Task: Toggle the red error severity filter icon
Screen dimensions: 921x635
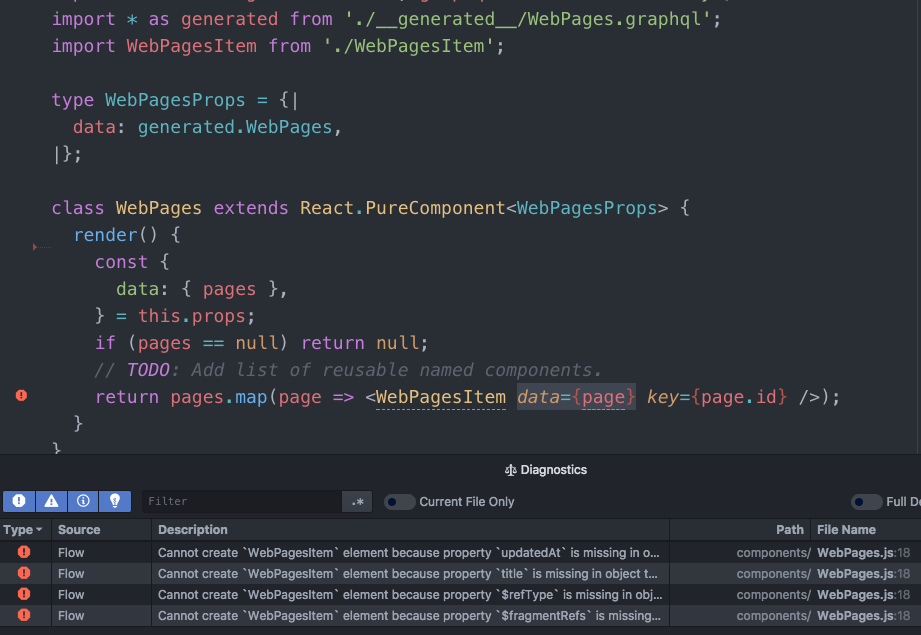Action: [19, 501]
